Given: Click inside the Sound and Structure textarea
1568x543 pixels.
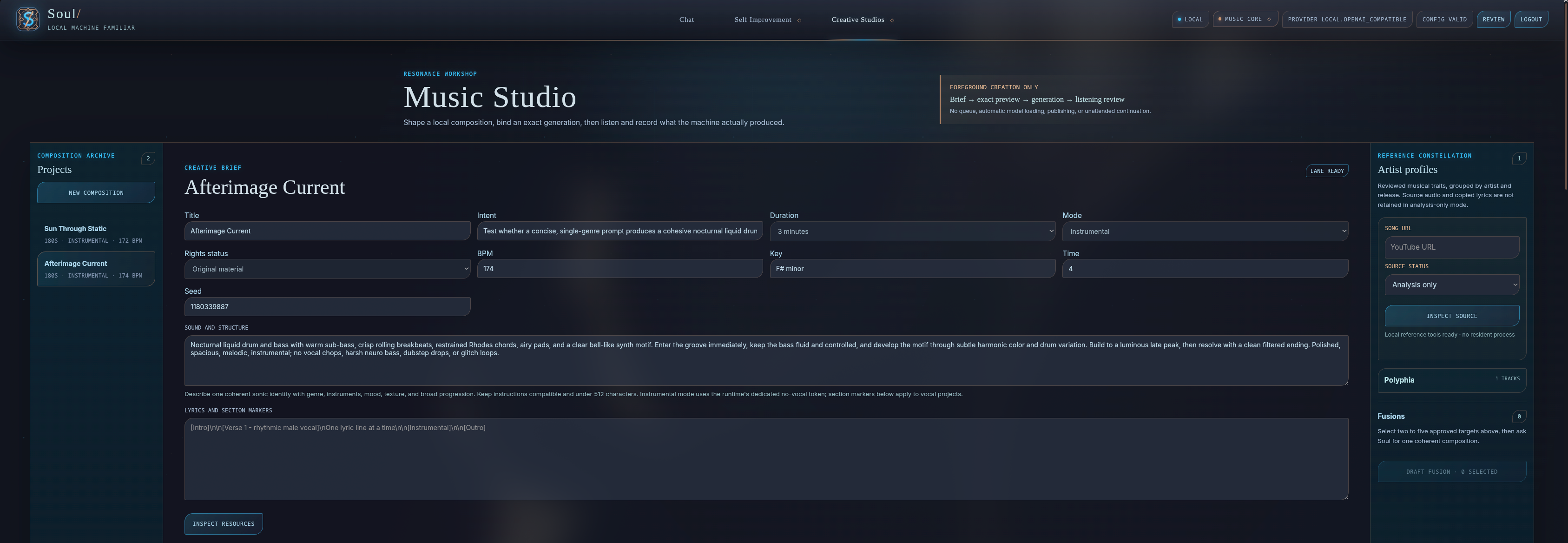Looking at the screenshot, I should click(766, 360).
